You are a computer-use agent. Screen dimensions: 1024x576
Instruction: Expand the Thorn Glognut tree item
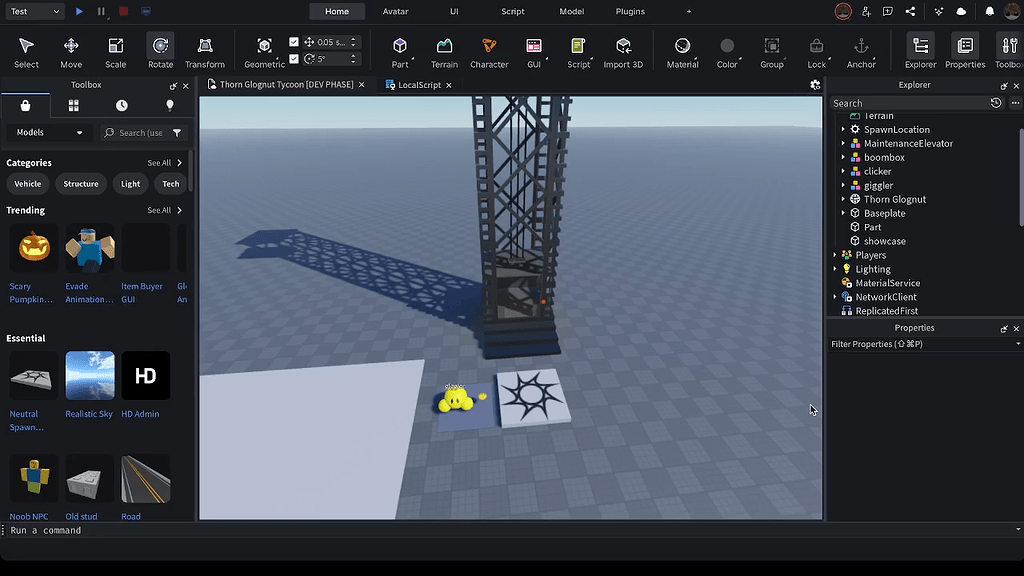pyautogui.click(x=842, y=198)
